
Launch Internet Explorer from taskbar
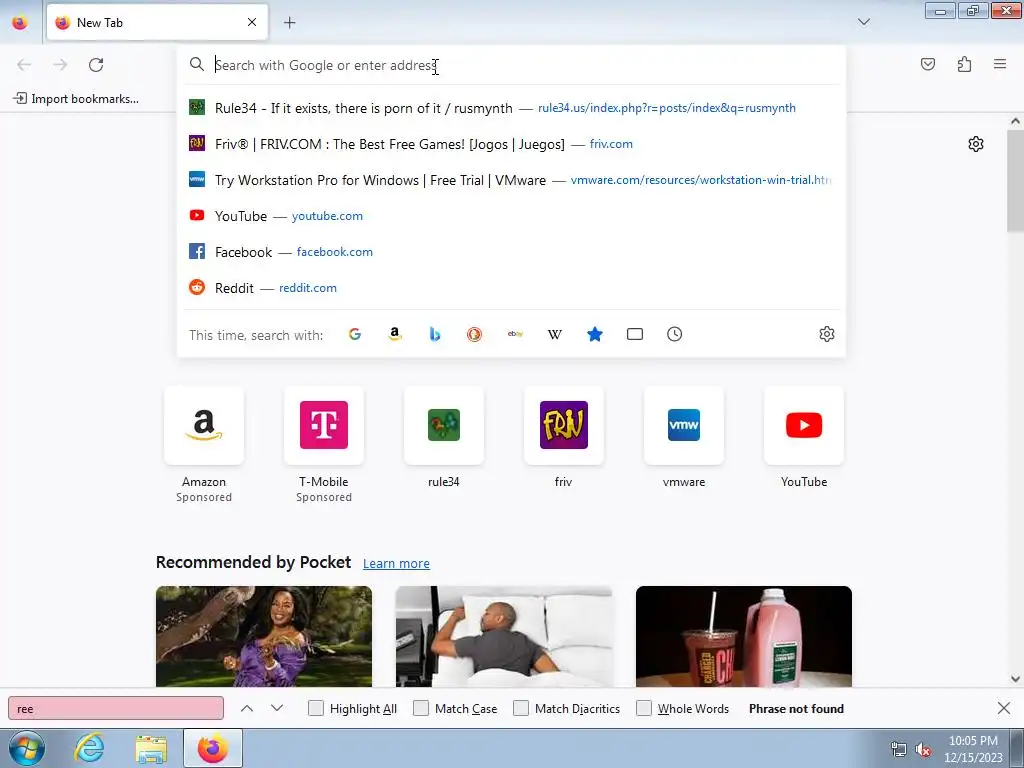[89, 748]
